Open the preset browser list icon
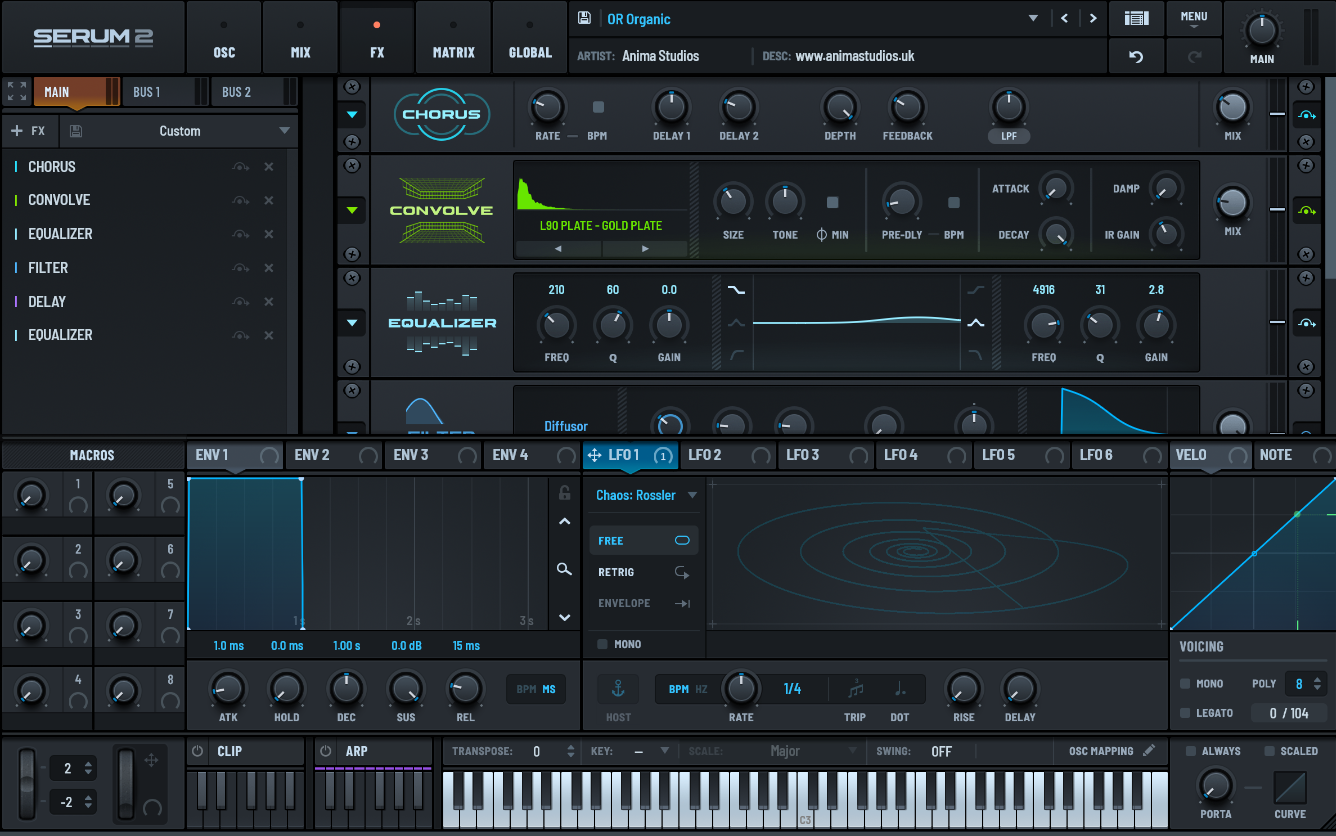This screenshot has width=1336, height=836. point(1136,18)
